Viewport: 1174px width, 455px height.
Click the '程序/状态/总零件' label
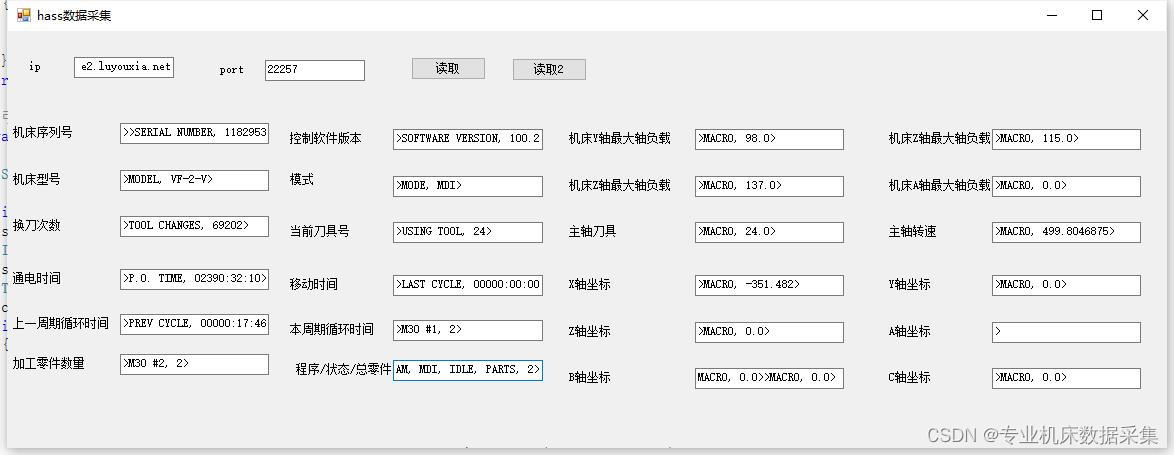click(344, 370)
